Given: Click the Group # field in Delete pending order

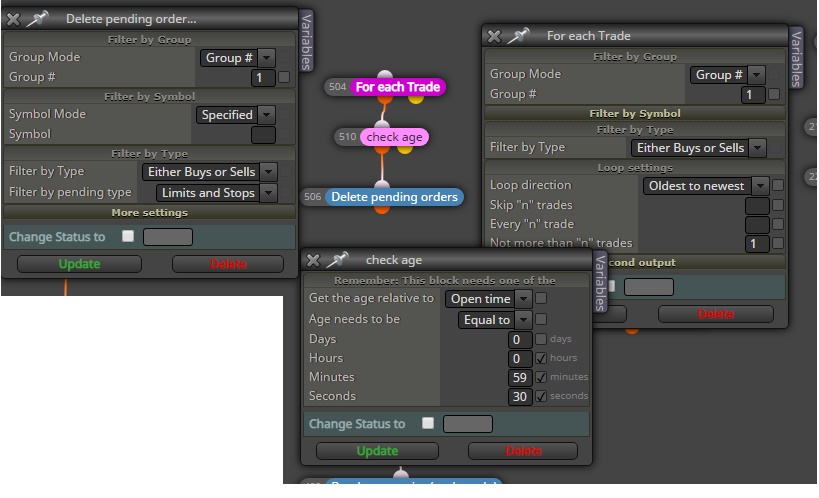Looking at the screenshot, I should (264, 78).
